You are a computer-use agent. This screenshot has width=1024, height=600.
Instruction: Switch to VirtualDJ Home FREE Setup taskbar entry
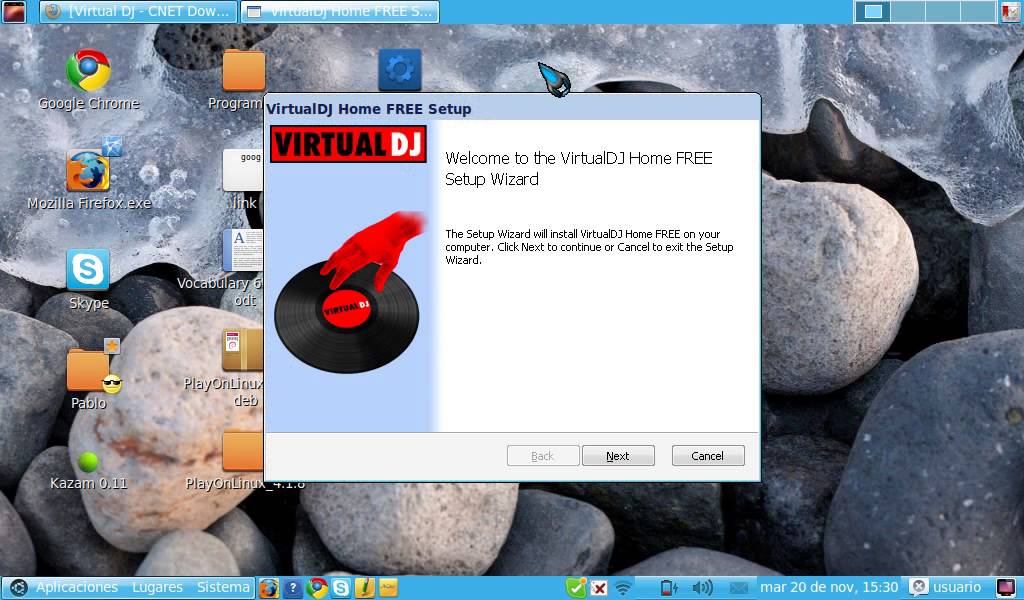click(x=340, y=11)
